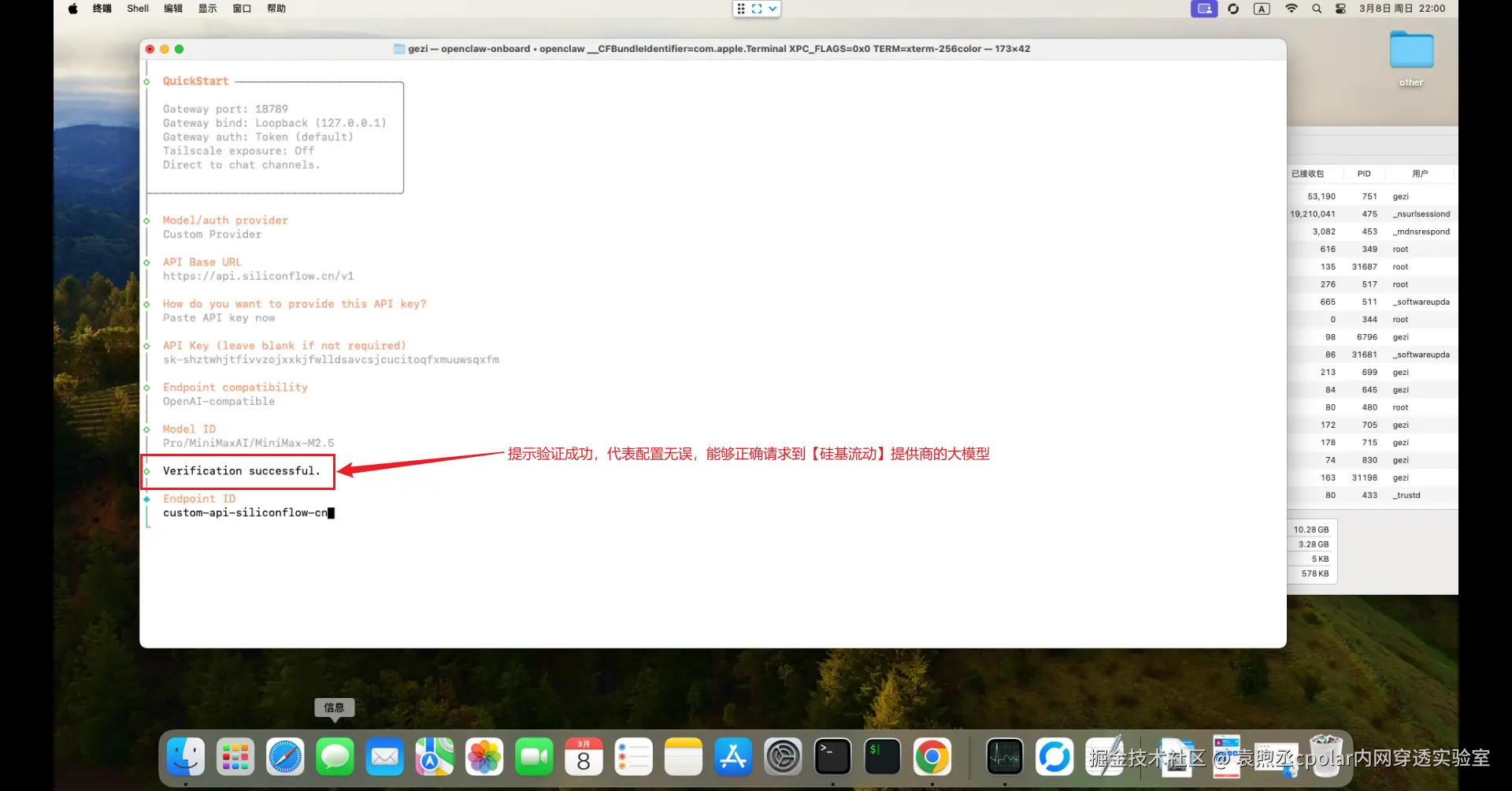The height and width of the screenshot is (791, 1512).
Task: Select Activity Monitor row with PID 31198
Action: pos(1372,477)
